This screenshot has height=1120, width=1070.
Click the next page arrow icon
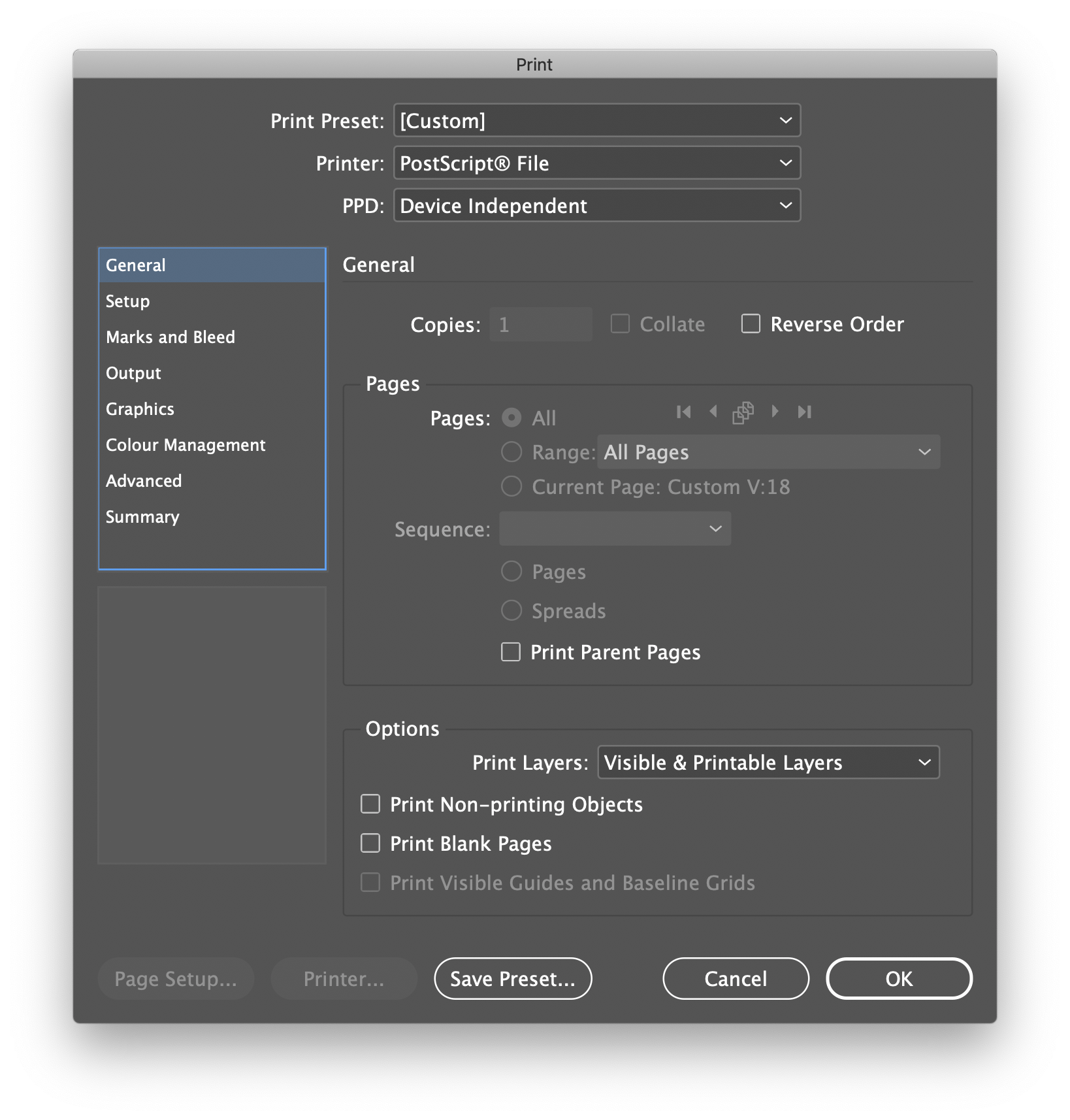tap(775, 412)
